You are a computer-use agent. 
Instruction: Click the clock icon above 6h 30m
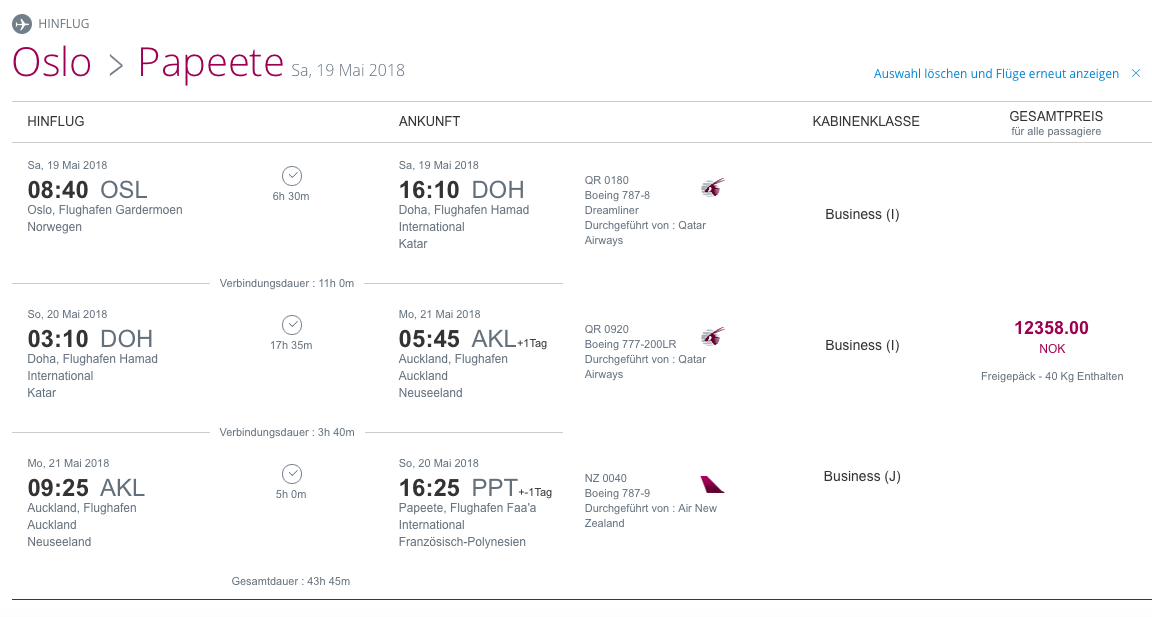292,176
